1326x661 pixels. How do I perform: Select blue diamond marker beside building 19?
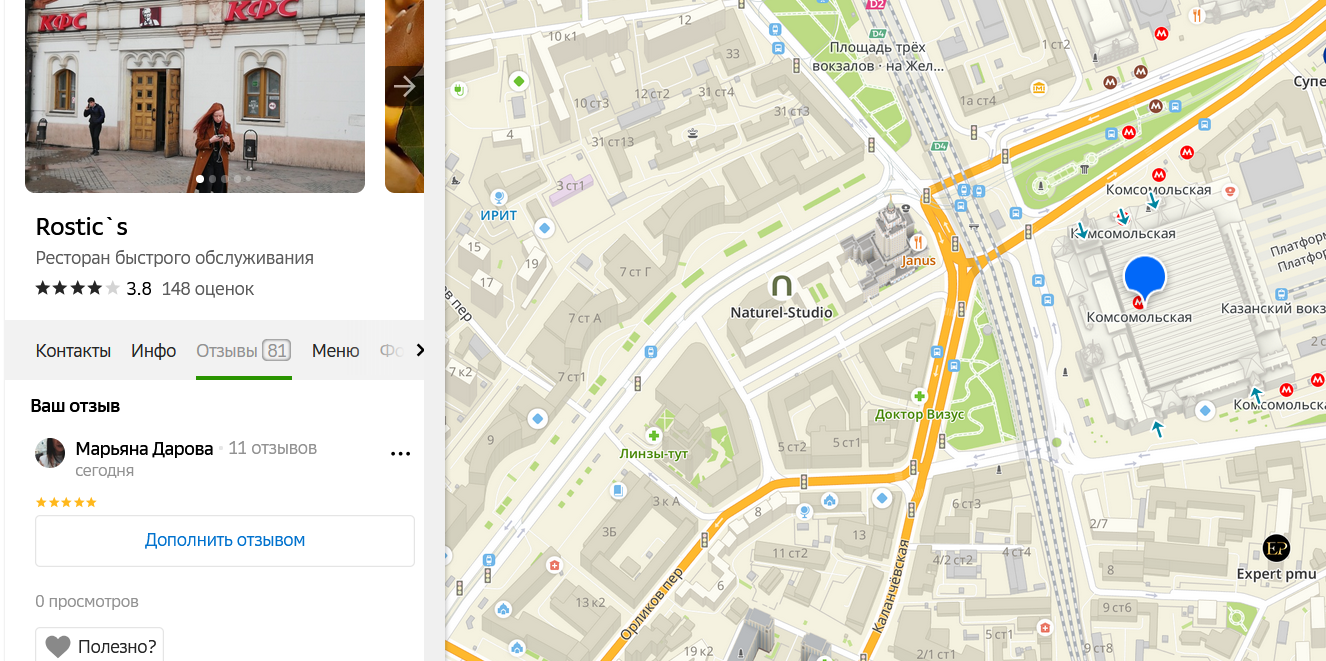544,228
